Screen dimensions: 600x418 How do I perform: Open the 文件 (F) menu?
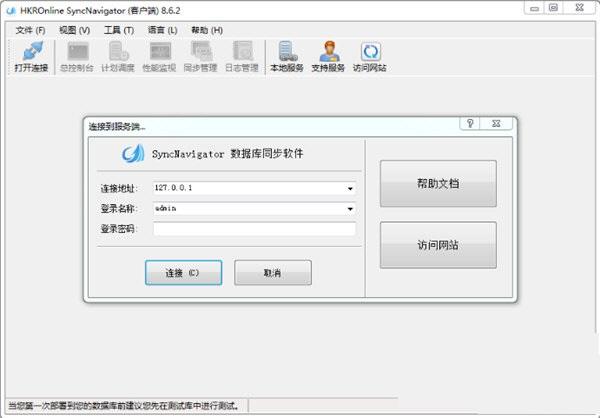(30, 30)
